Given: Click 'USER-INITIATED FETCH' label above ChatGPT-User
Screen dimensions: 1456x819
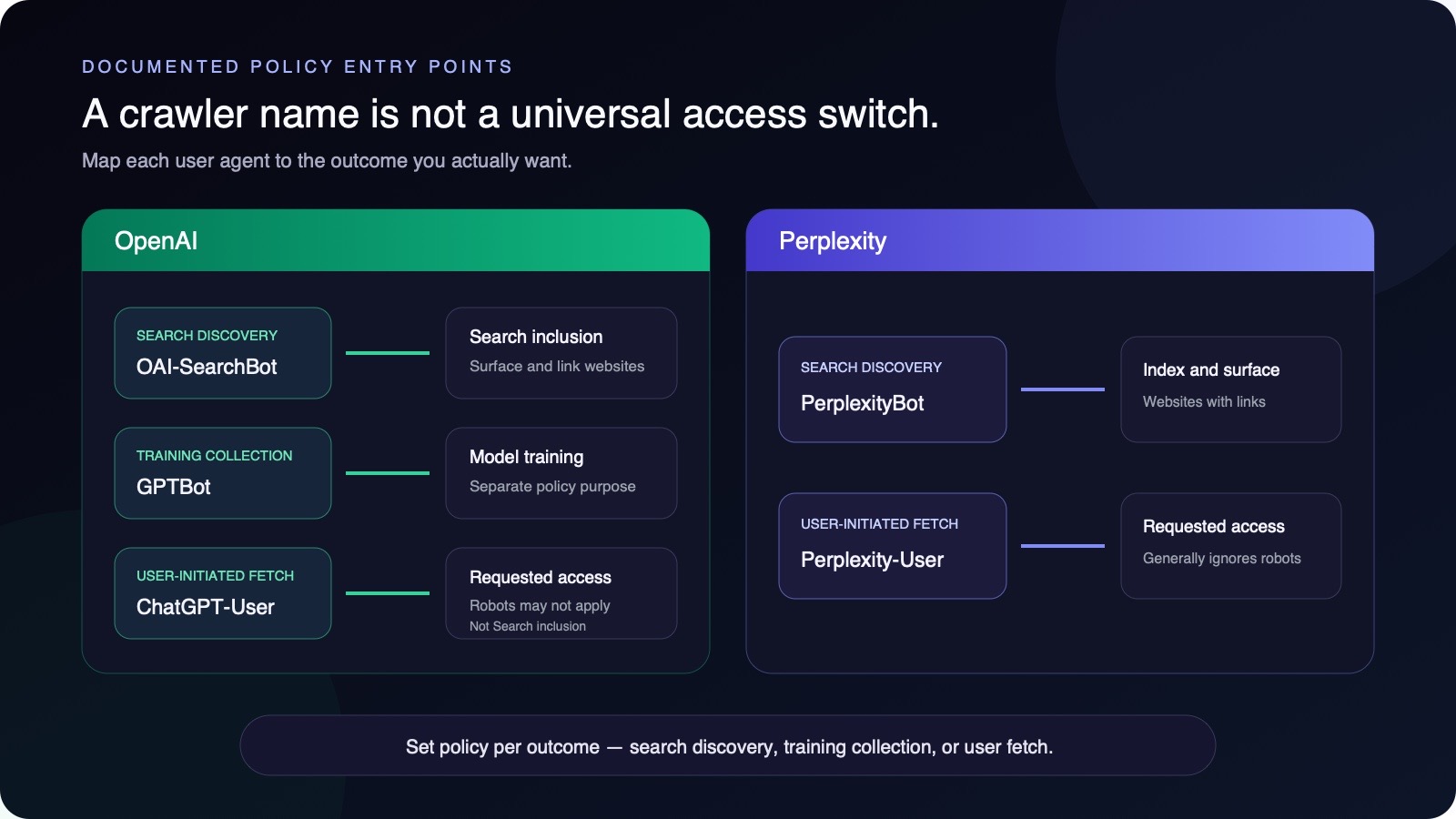Looking at the screenshot, I should 216,575.
